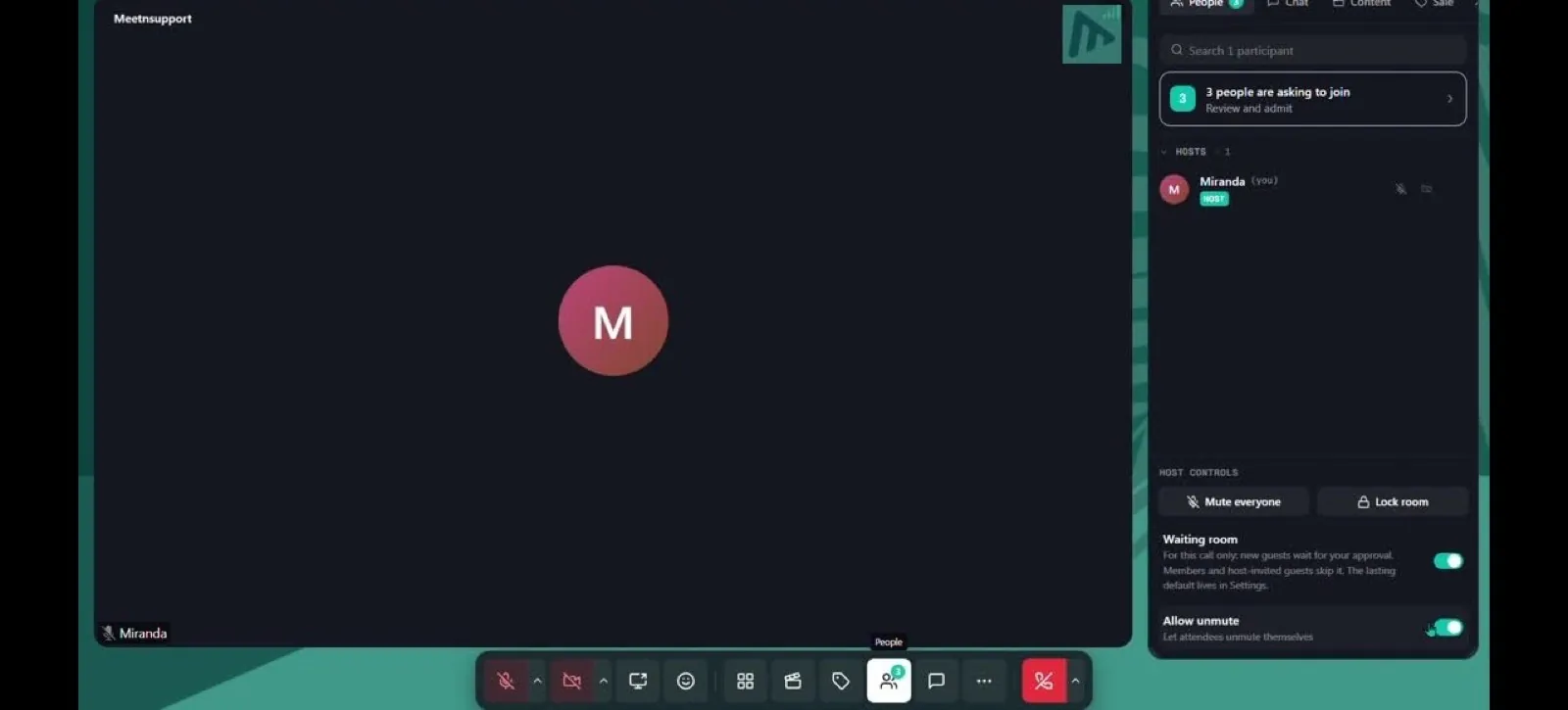1568x710 pixels.
Task: Click the Mute everyone button
Action: click(x=1234, y=501)
